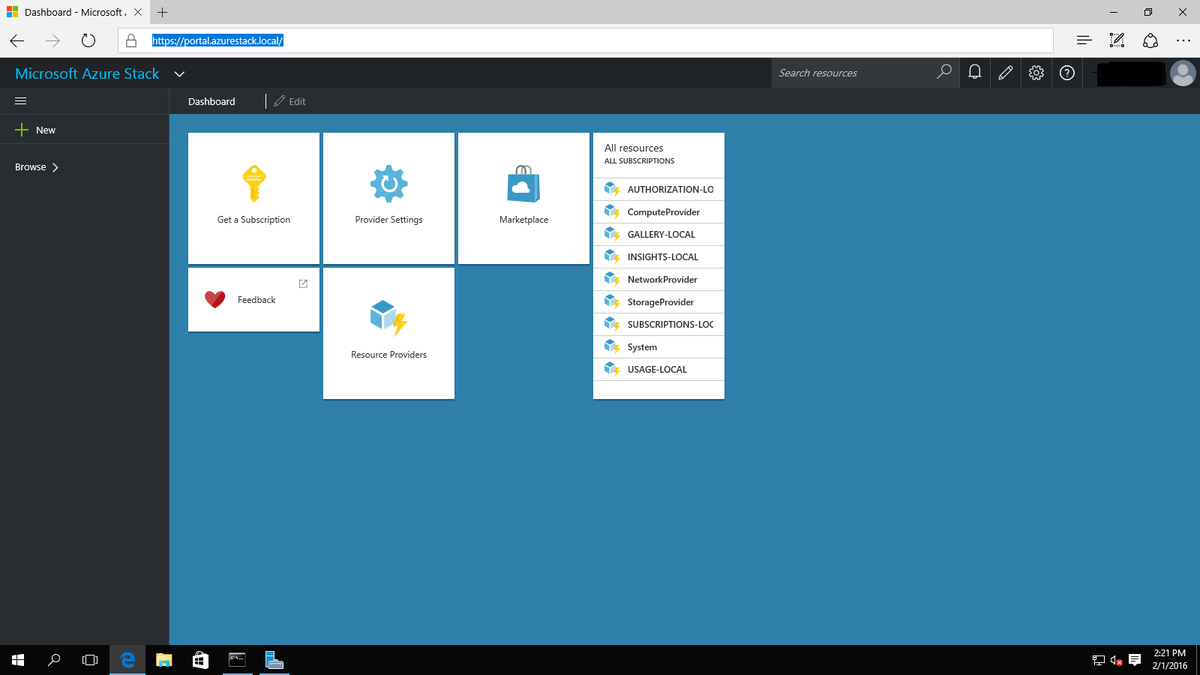Click the Microsoft Azure Stack title
Viewport: 1200px width, 675px height.
click(x=87, y=73)
